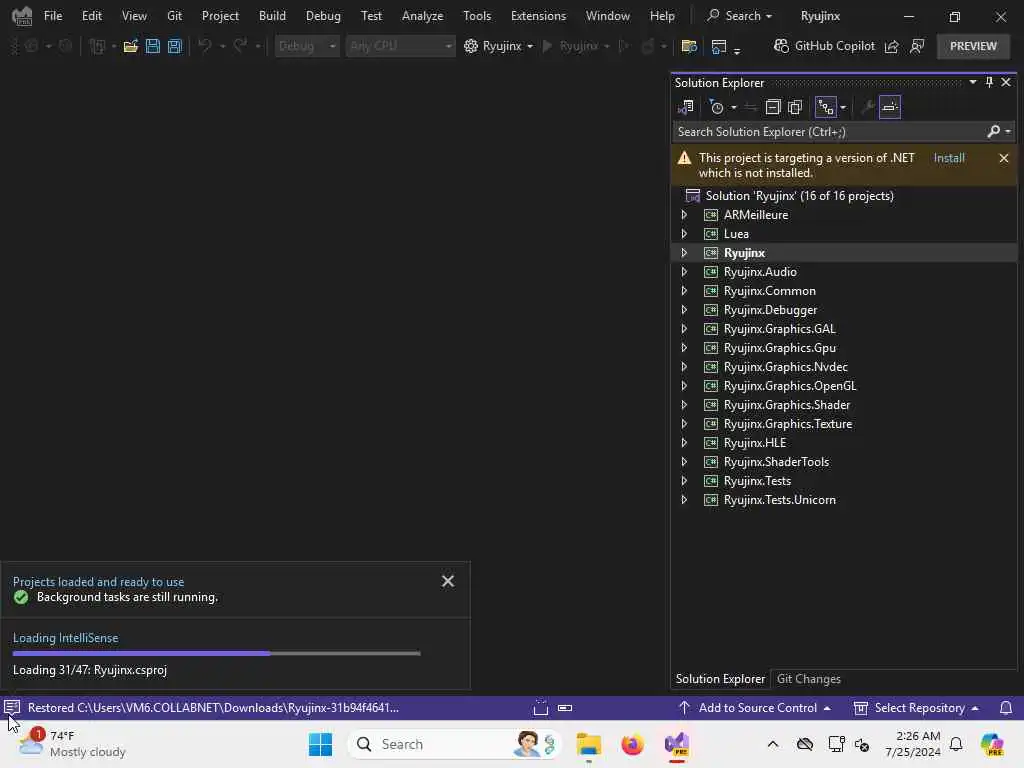Open the Build menu

point(272,16)
